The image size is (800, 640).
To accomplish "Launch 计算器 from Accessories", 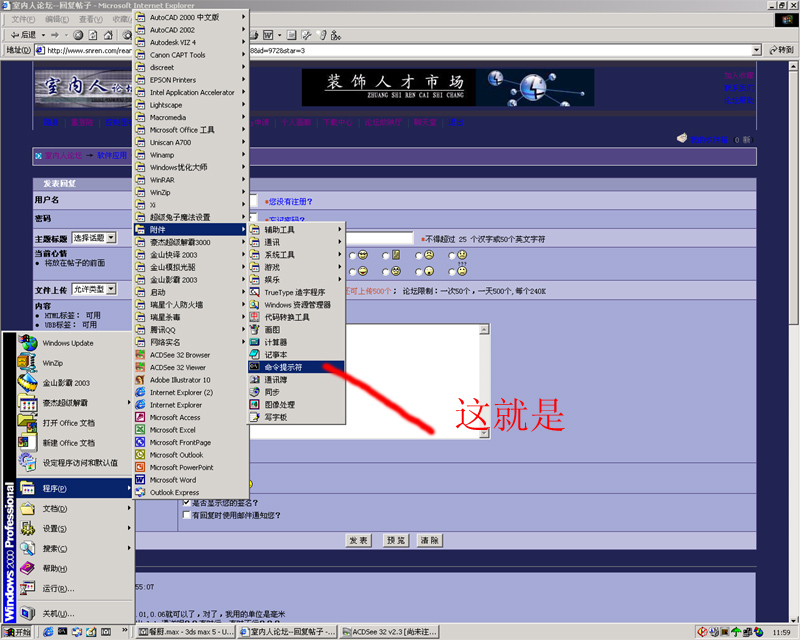I will pyautogui.click(x=296, y=342).
